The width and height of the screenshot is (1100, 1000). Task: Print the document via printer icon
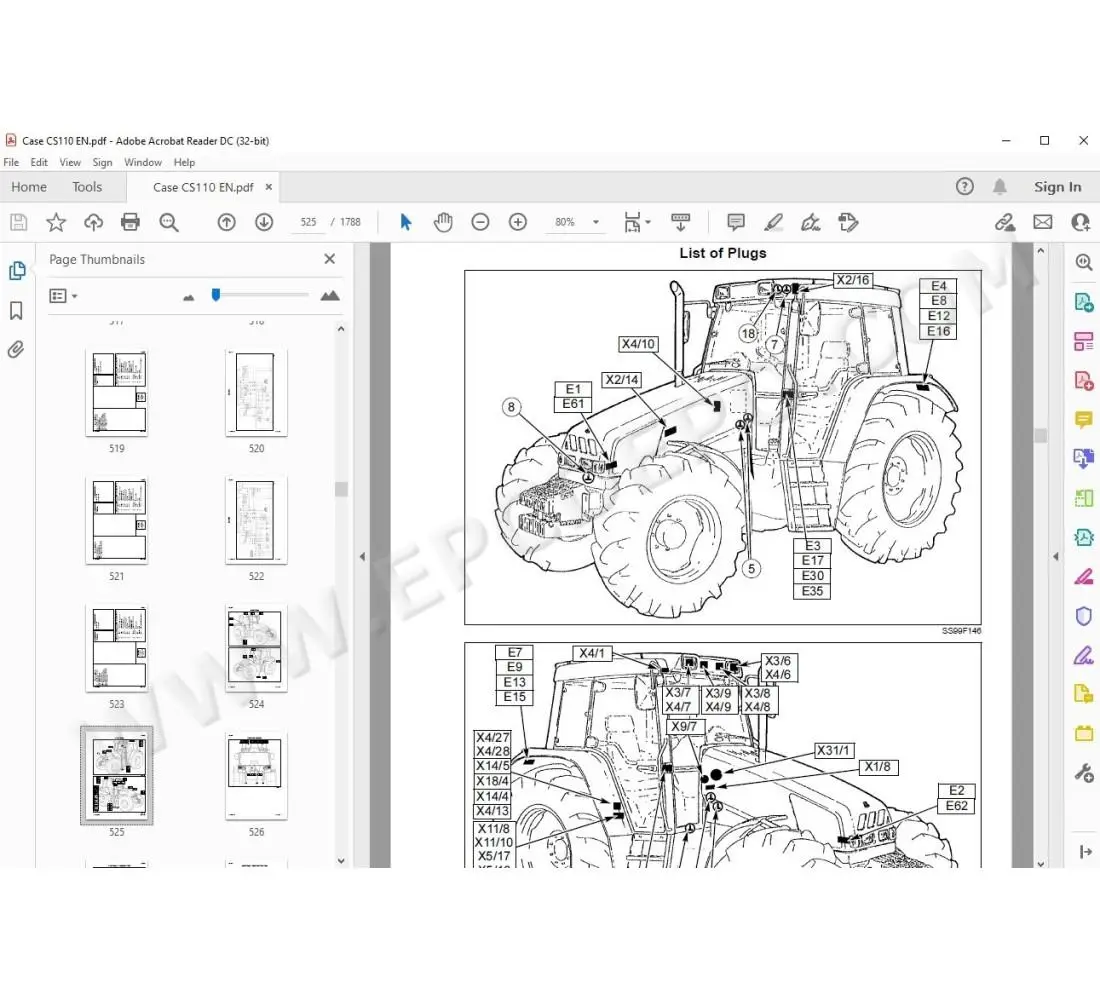[130, 222]
